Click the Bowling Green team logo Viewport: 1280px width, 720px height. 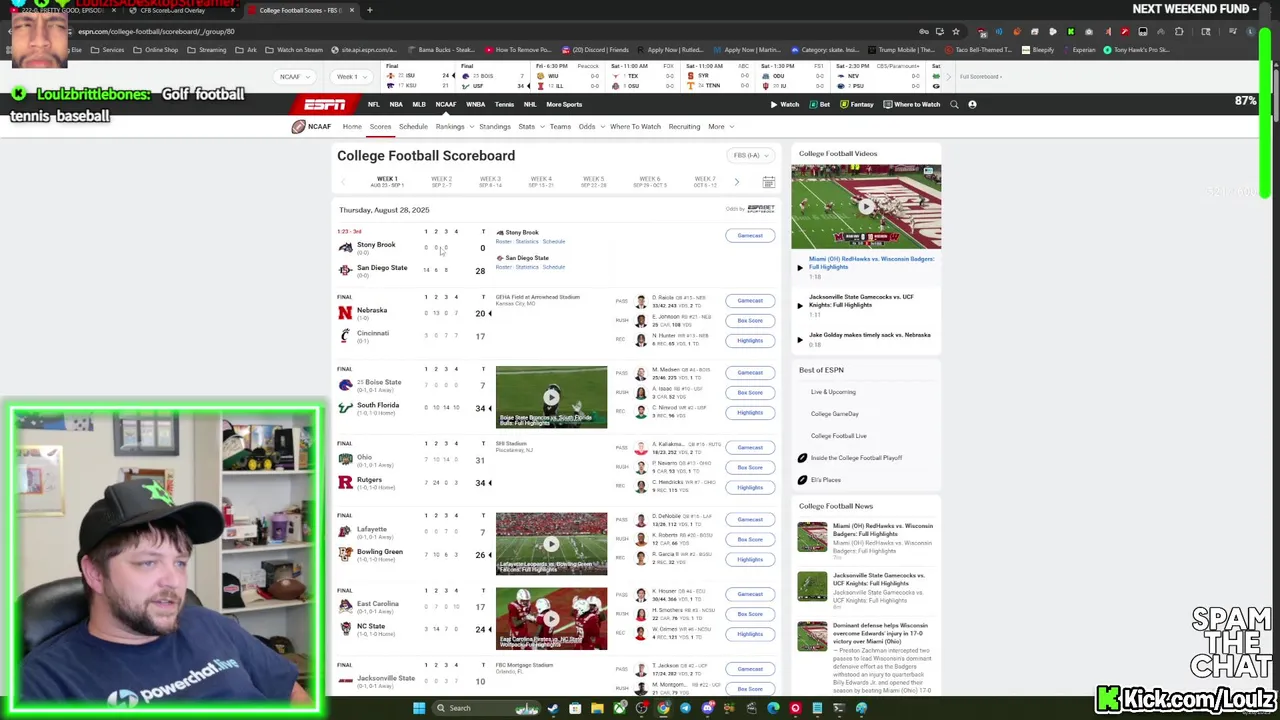(345, 554)
